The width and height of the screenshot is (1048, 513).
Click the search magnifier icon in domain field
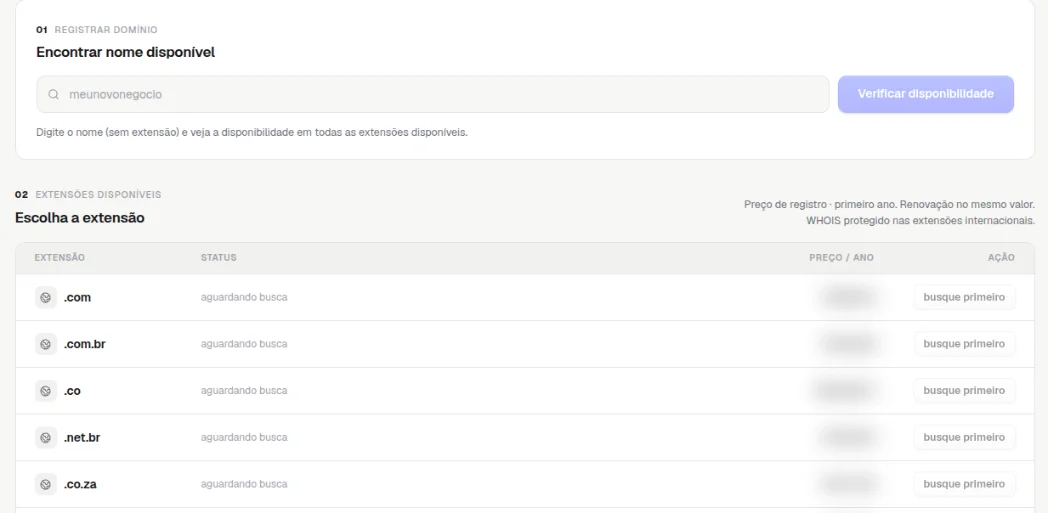click(x=53, y=94)
